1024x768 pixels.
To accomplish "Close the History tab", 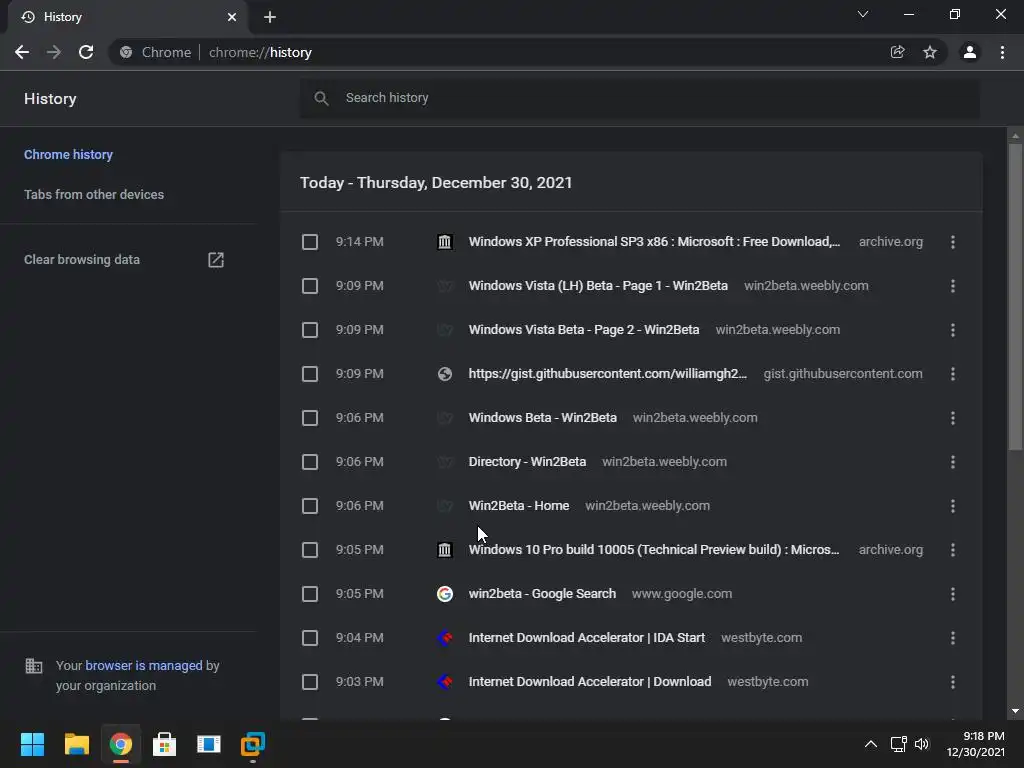I will [232, 17].
